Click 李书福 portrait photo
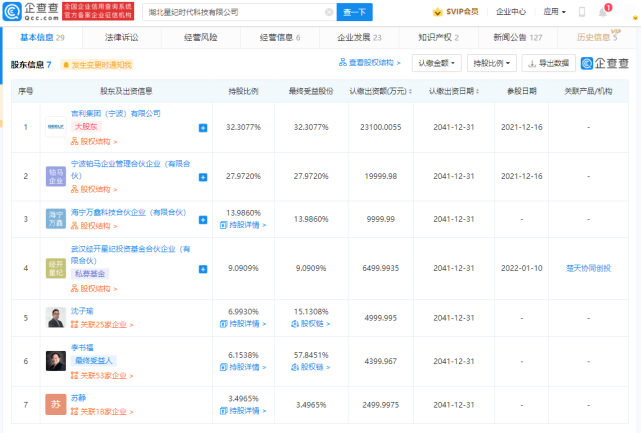The height and width of the screenshot is (433, 641). [56, 361]
